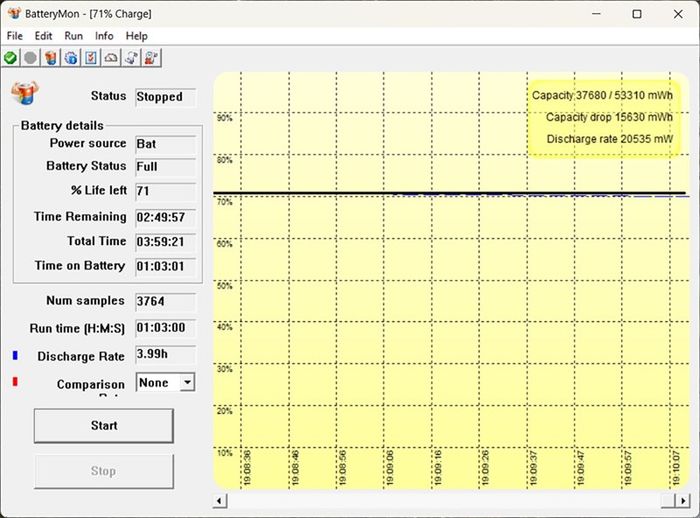Click the grey figure toolbar icon
The height and width of the screenshot is (518, 700).
(131, 58)
